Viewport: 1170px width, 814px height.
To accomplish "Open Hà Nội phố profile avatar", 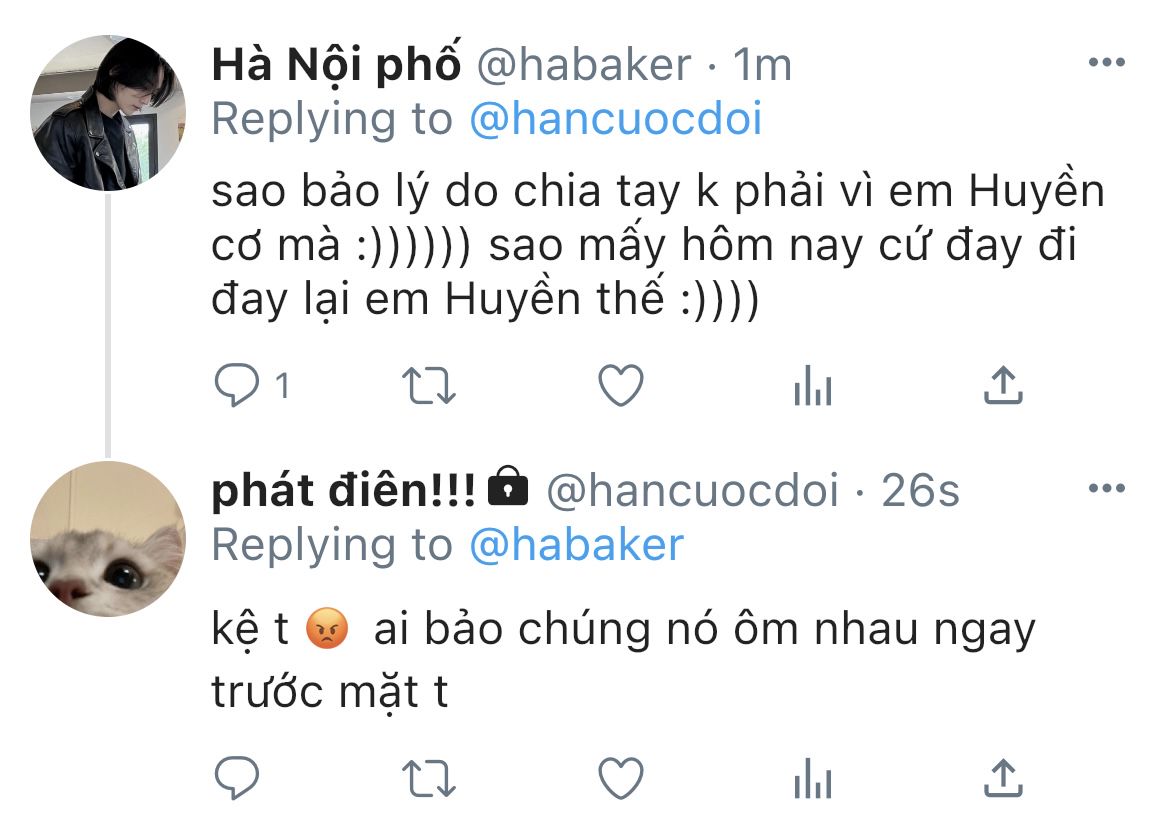I will [x=107, y=113].
